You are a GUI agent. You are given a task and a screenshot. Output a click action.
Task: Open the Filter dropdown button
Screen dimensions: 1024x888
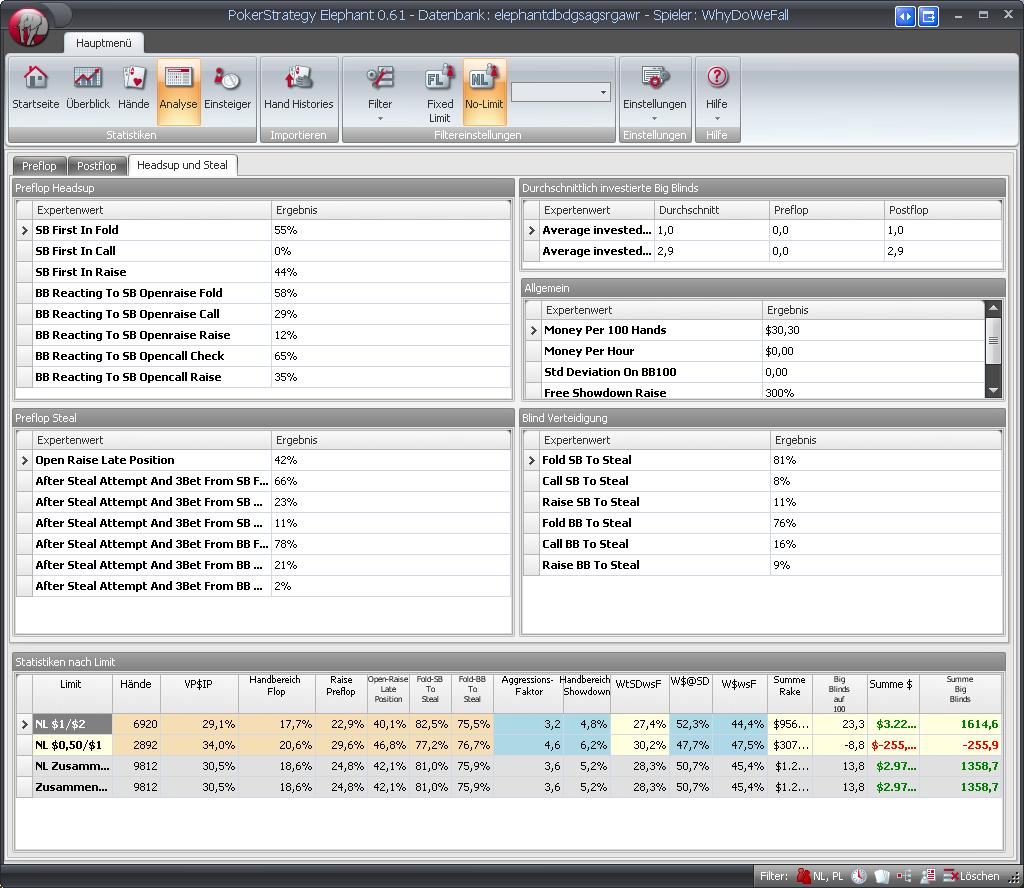380,93
